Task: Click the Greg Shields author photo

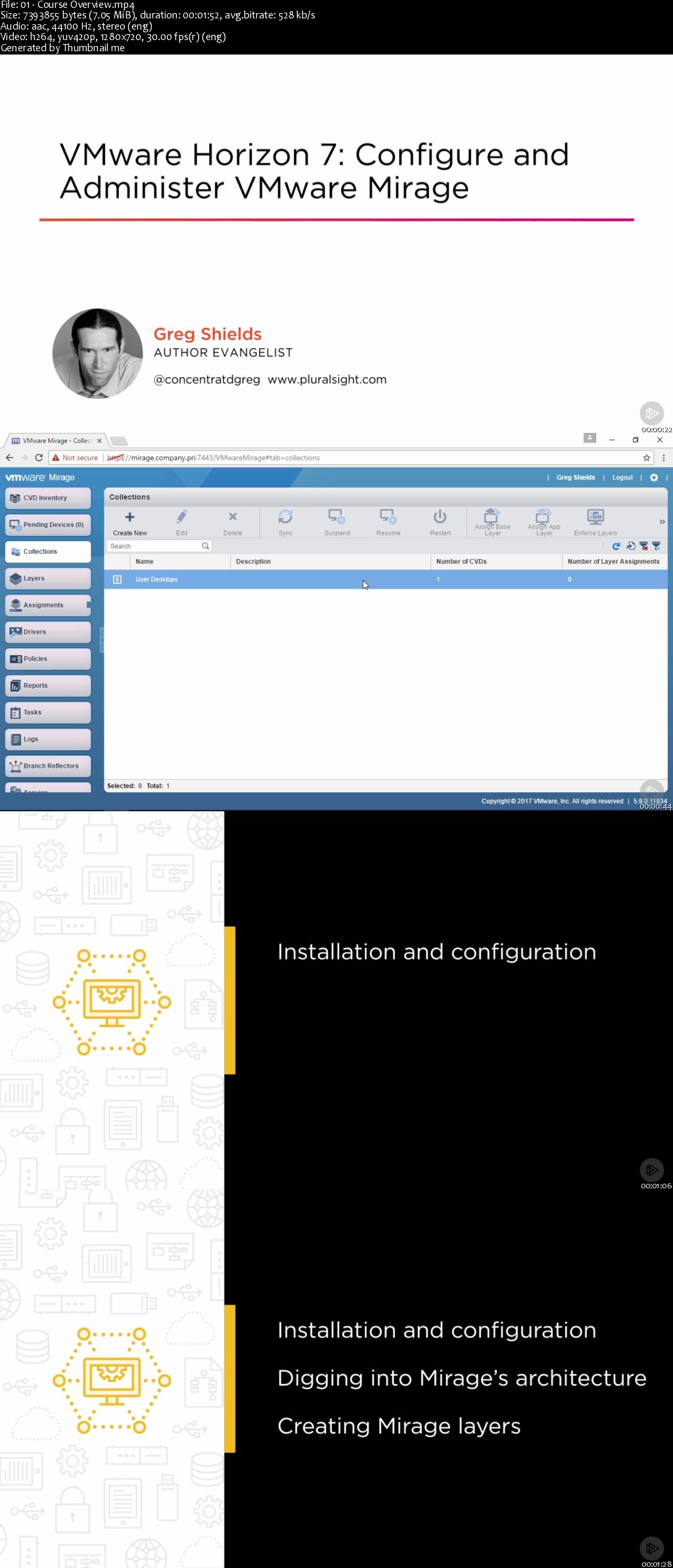Action: 97,354
